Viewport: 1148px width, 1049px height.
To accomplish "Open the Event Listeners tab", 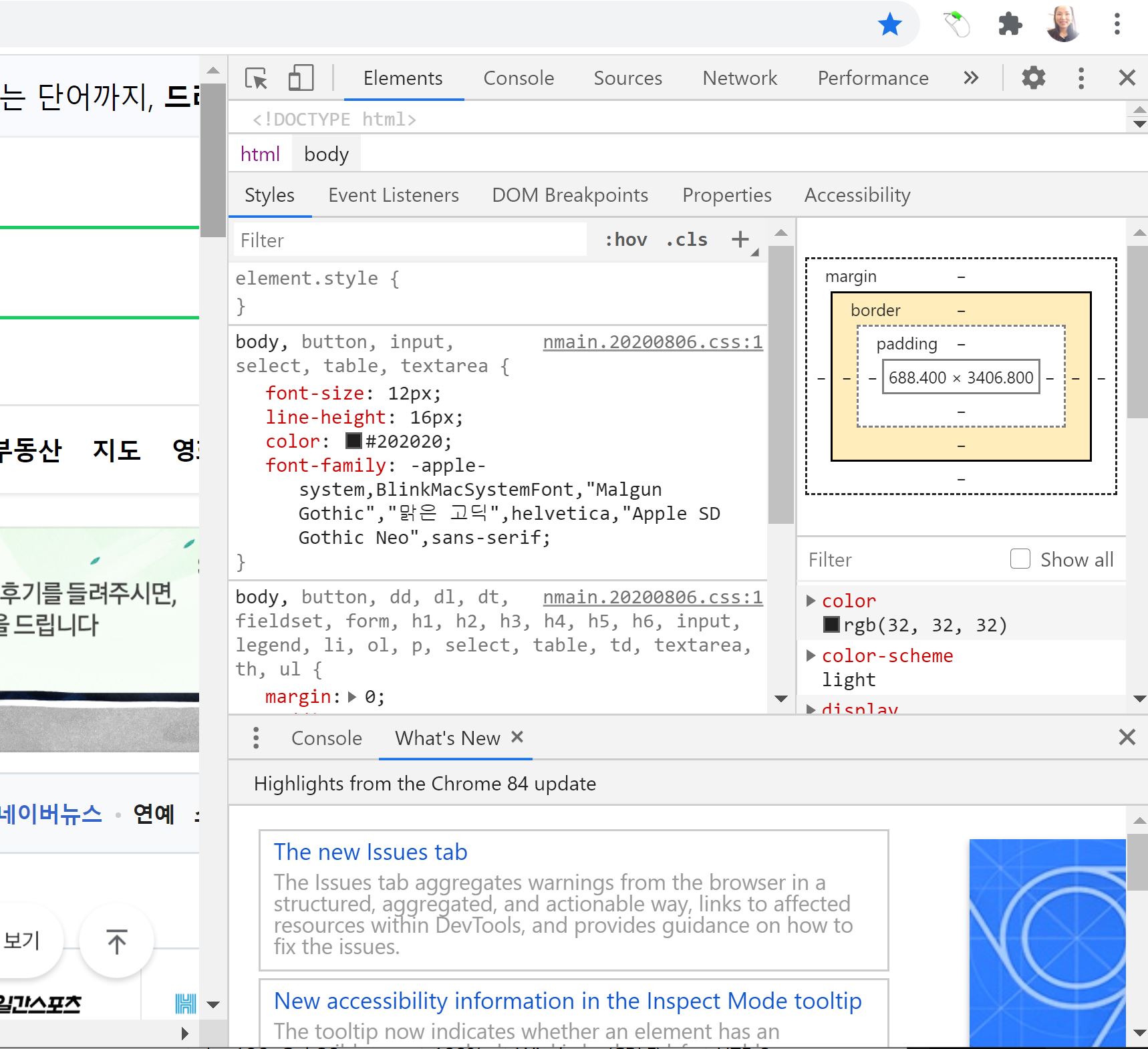I will (x=393, y=195).
